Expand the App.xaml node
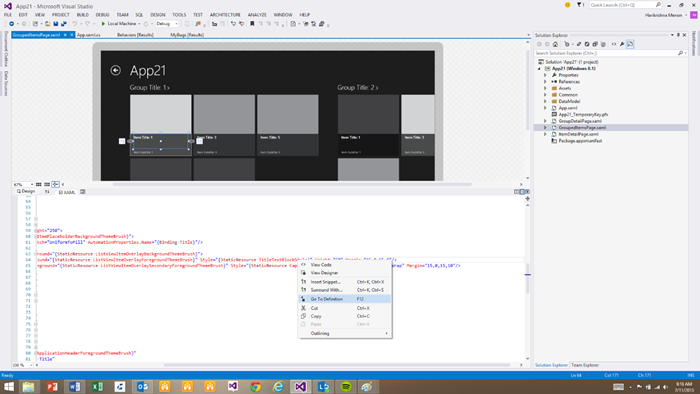Image resolution: width=700 pixels, height=394 pixels. (x=545, y=108)
